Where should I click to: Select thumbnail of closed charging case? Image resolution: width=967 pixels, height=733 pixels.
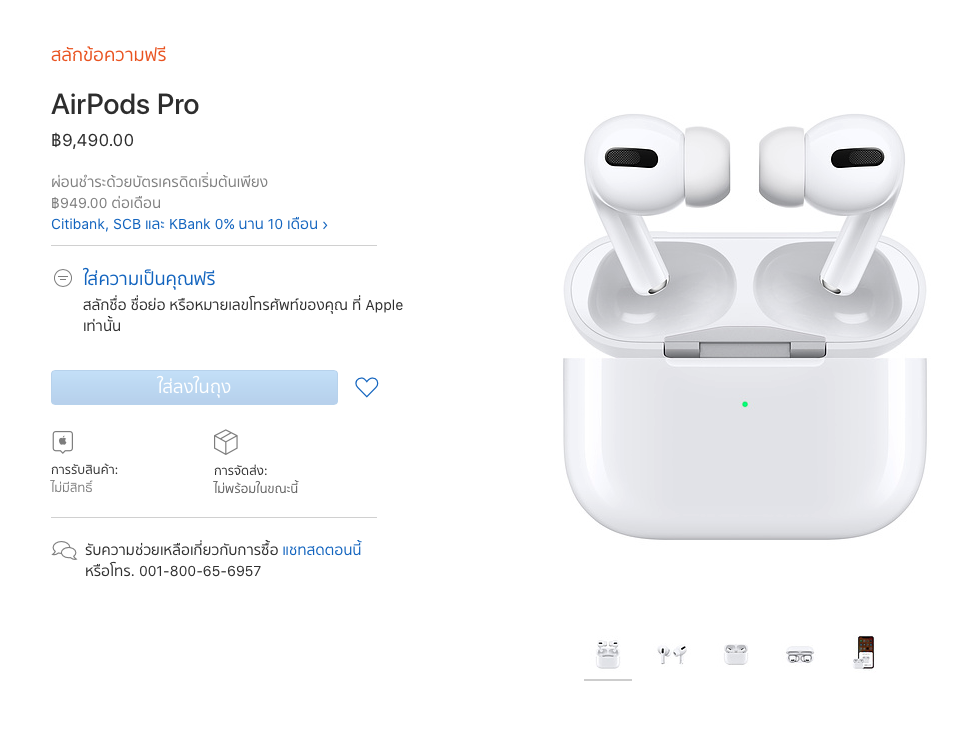pyautogui.click(x=736, y=654)
